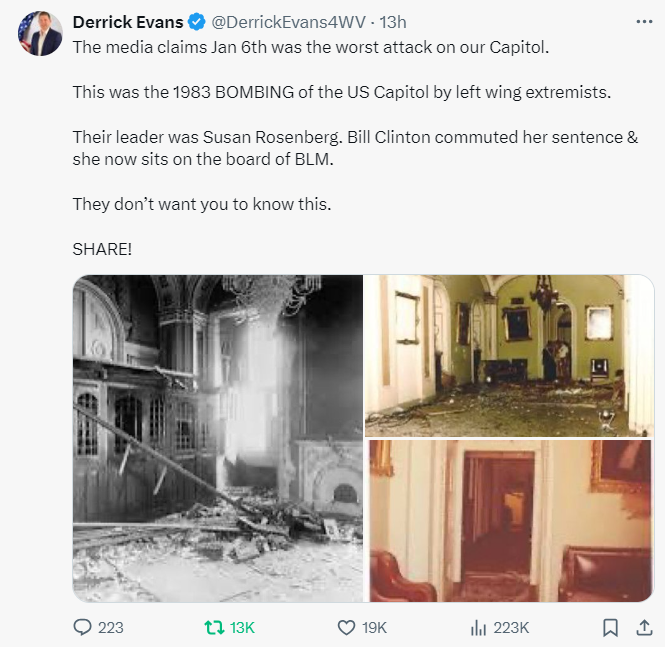Open the black-and-white rubble photo
The width and height of the screenshot is (665, 647).
(218, 438)
